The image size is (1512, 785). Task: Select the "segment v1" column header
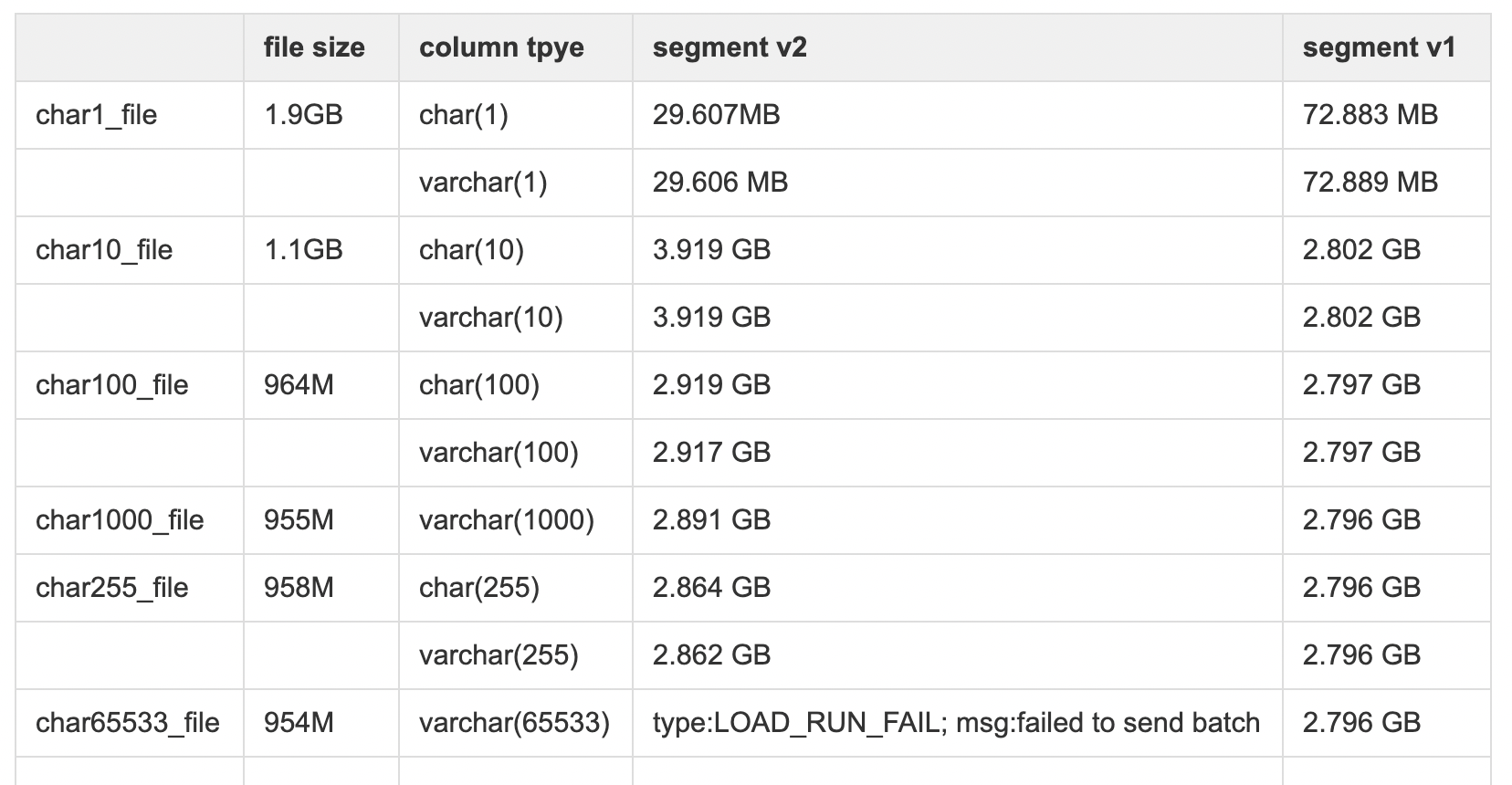coord(1379,47)
